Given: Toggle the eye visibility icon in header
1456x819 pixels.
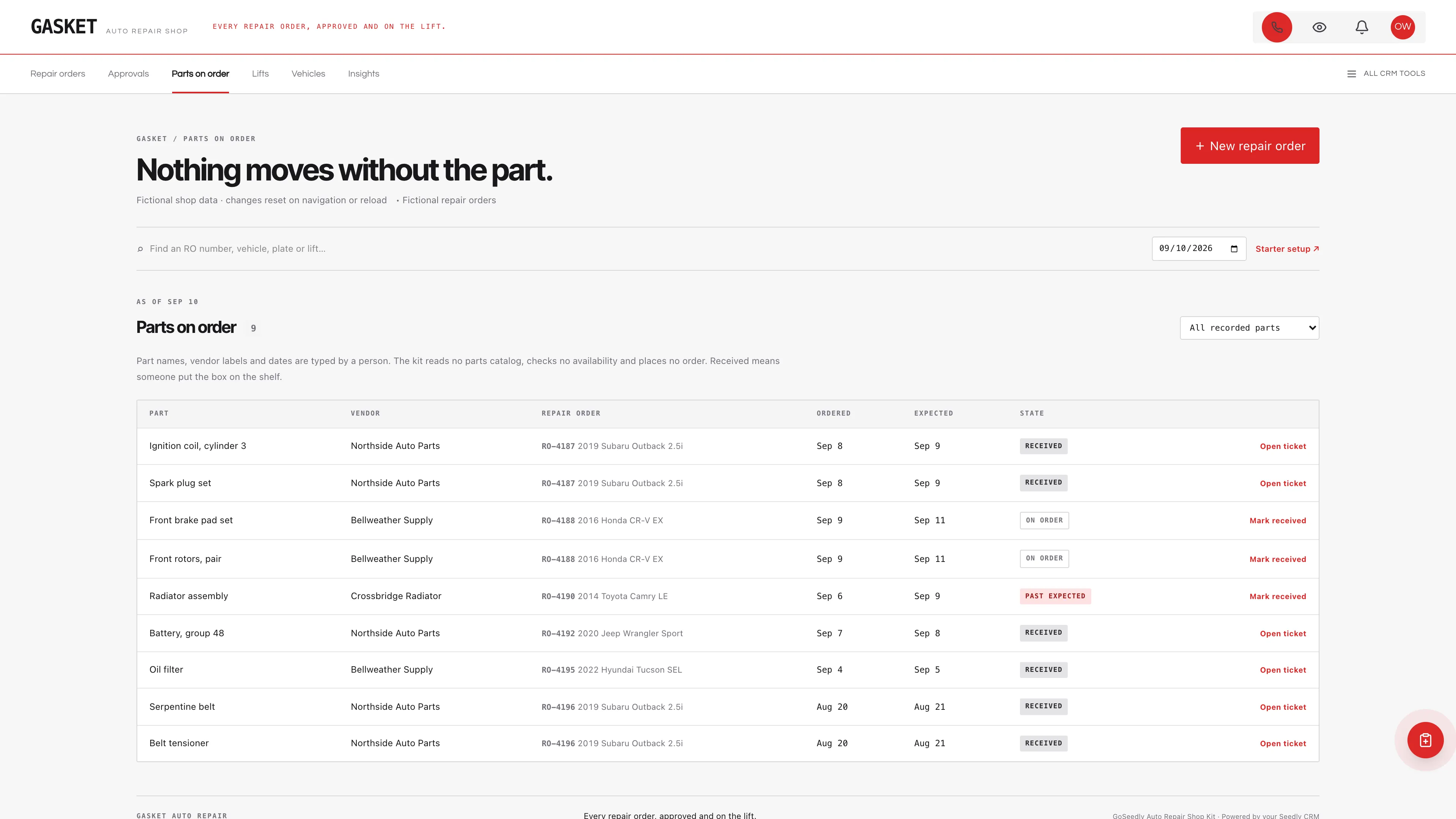Looking at the screenshot, I should 1319,27.
